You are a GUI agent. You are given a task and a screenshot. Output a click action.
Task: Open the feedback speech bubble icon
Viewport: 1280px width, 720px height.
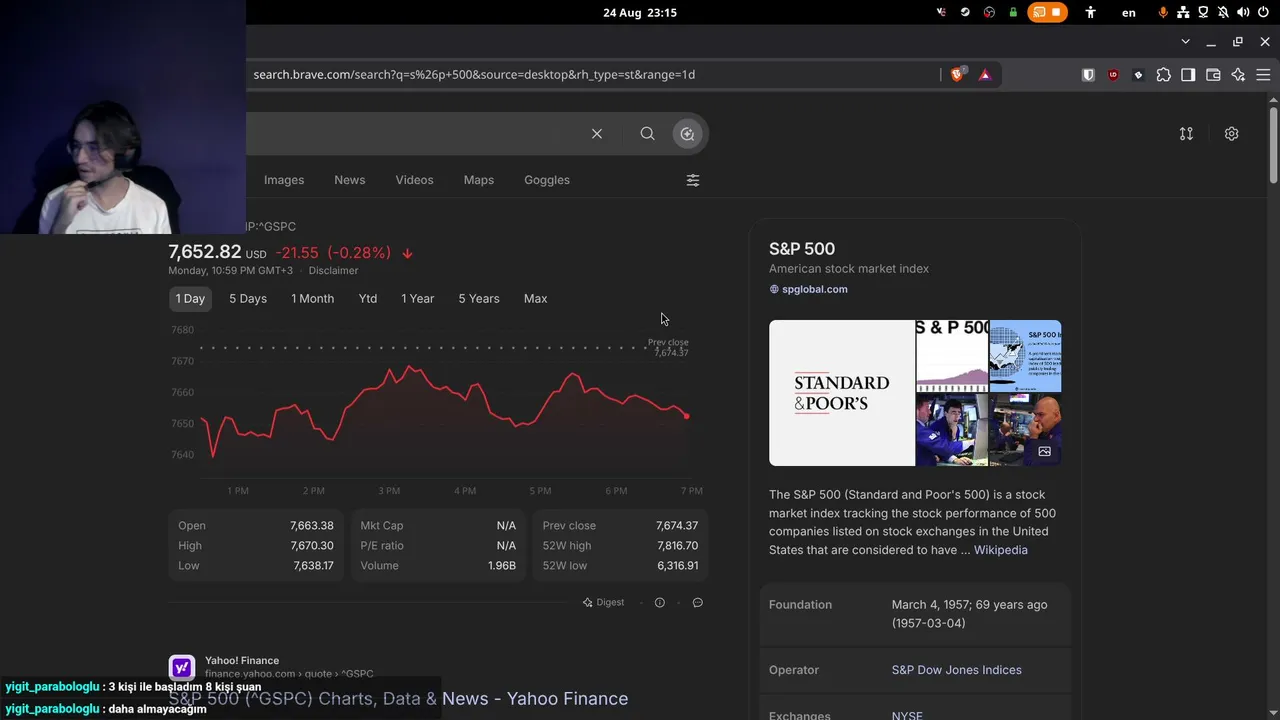coord(698,603)
